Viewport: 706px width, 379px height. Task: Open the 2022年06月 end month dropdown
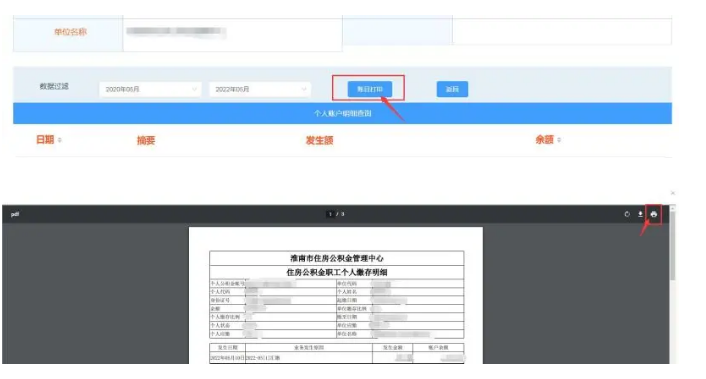click(x=260, y=89)
